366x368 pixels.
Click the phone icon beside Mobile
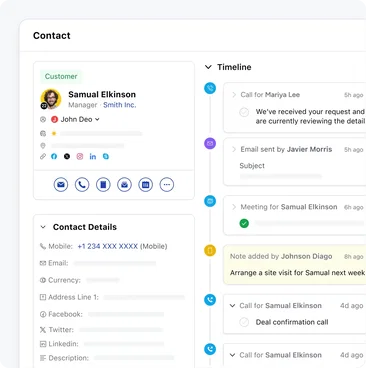click(43, 246)
